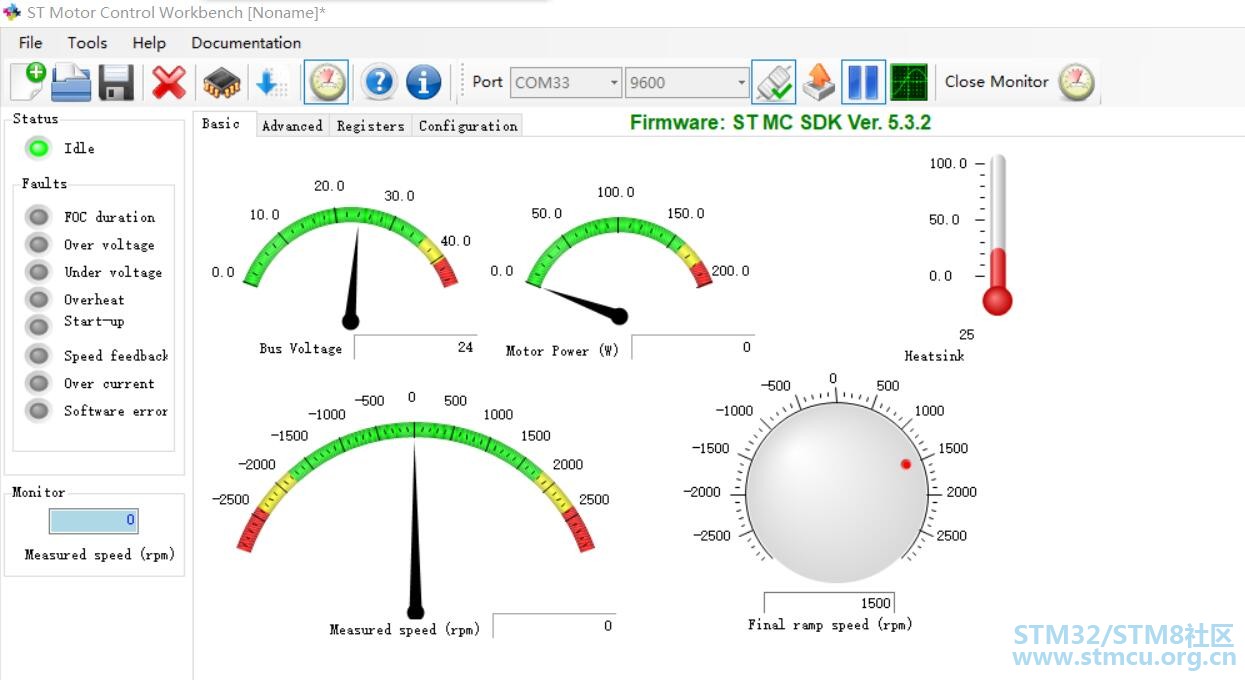Open the Help menu
The image size is (1245, 680).
(149, 43)
